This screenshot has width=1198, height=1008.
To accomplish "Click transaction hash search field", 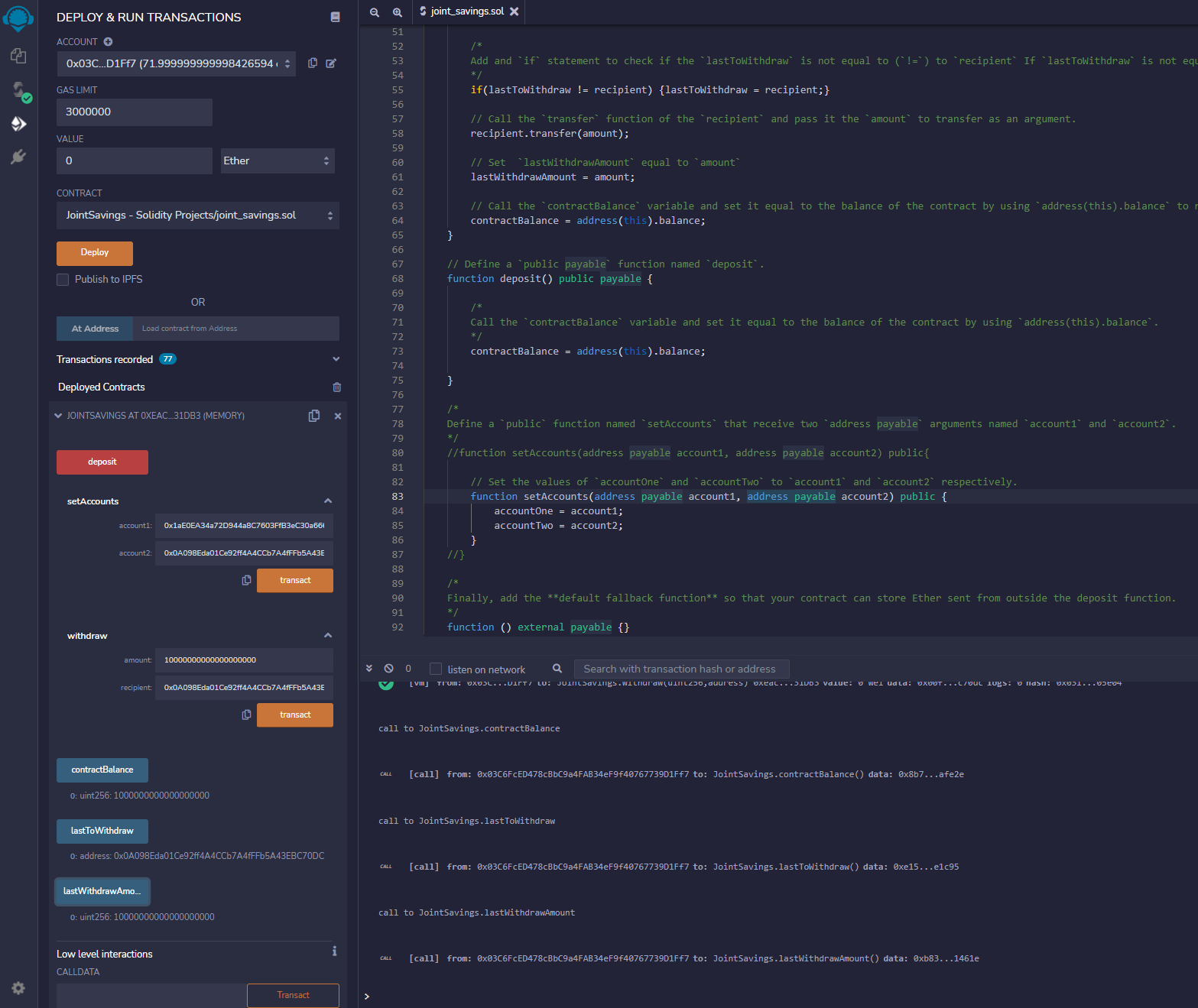I will click(x=681, y=669).
